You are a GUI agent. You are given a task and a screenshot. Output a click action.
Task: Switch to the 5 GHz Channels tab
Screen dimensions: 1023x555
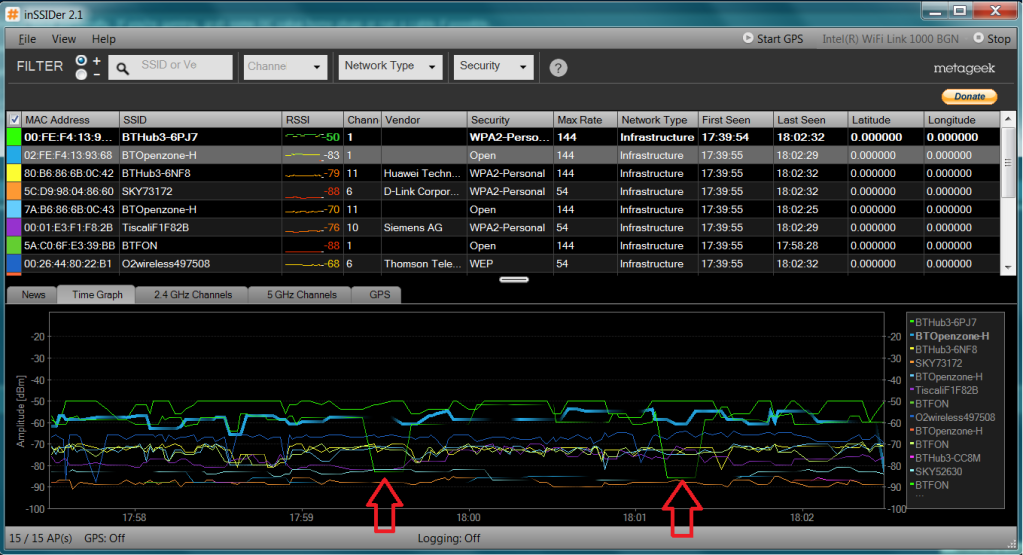[301, 295]
